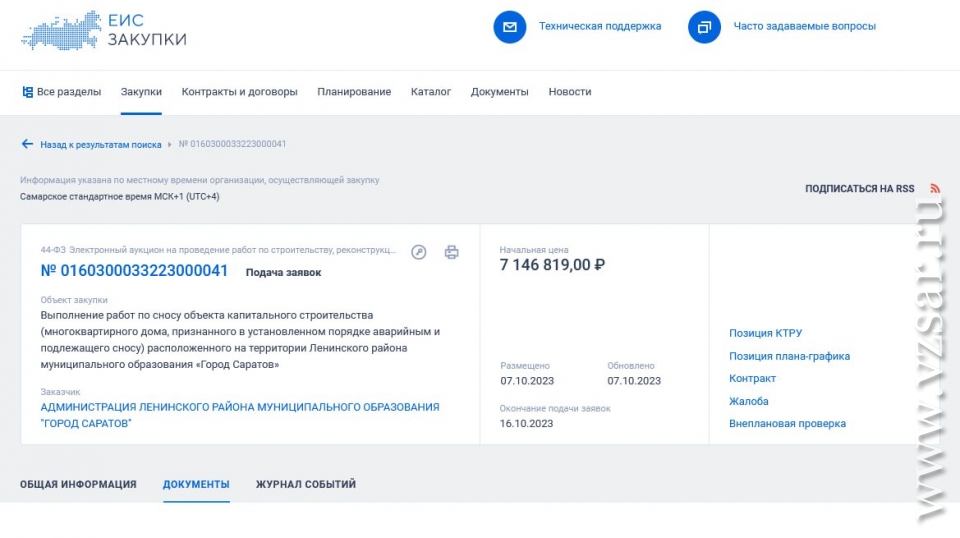Click the Техническая поддержка envelope icon
960x538 pixels.
click(509, 27)
